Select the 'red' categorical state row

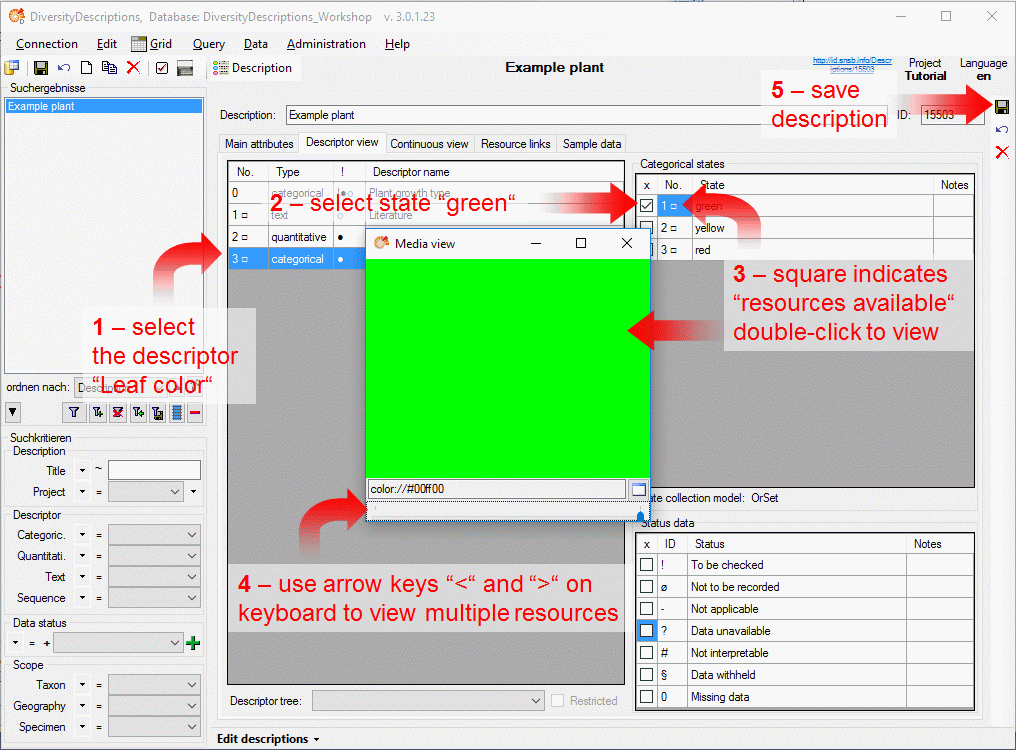pos(805,250)
